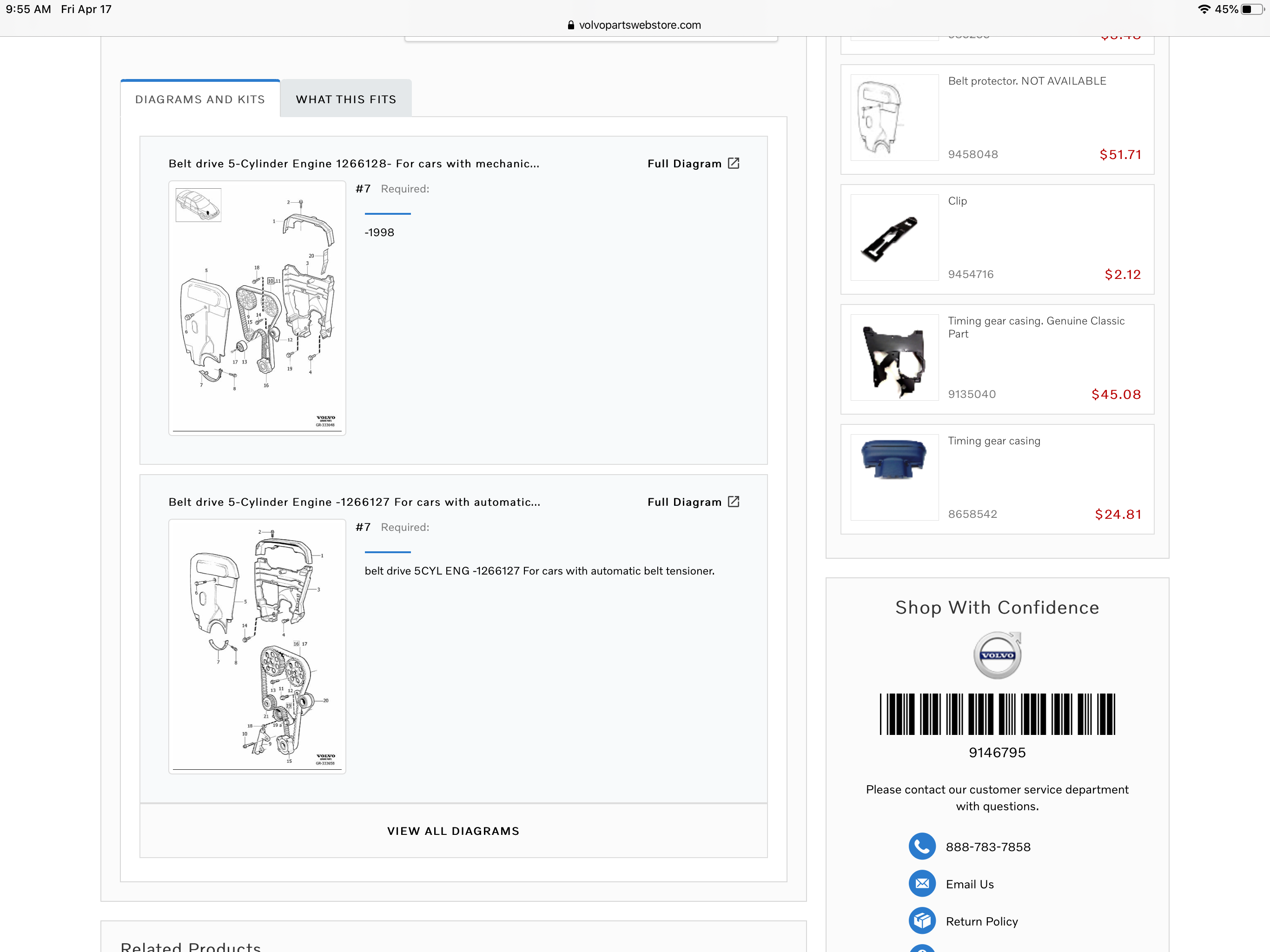Click the View All Diagrams button
This screenshot has width=1270, height=952.
[x=453, y=831]
